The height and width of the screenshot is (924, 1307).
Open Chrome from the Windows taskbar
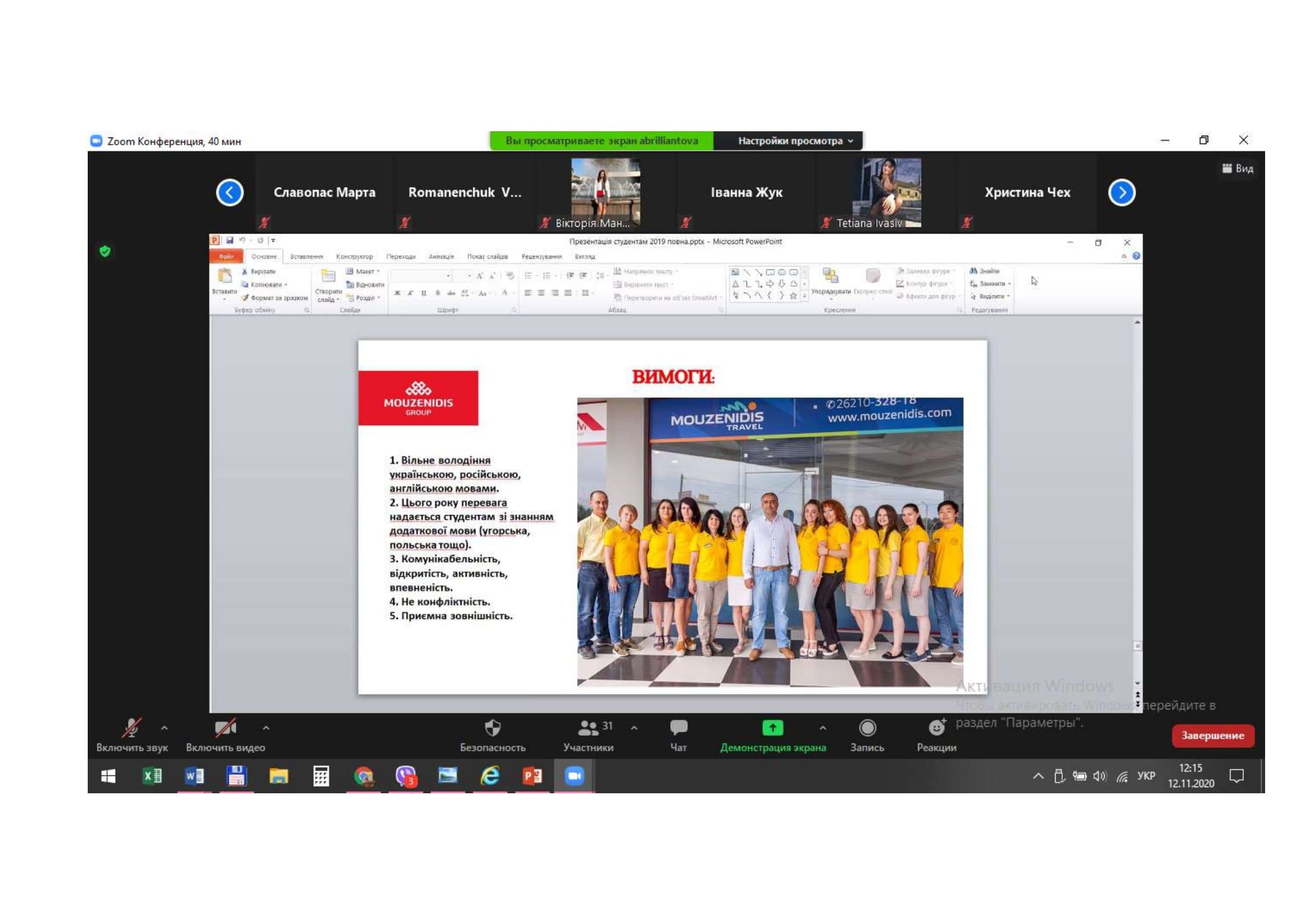363,776
